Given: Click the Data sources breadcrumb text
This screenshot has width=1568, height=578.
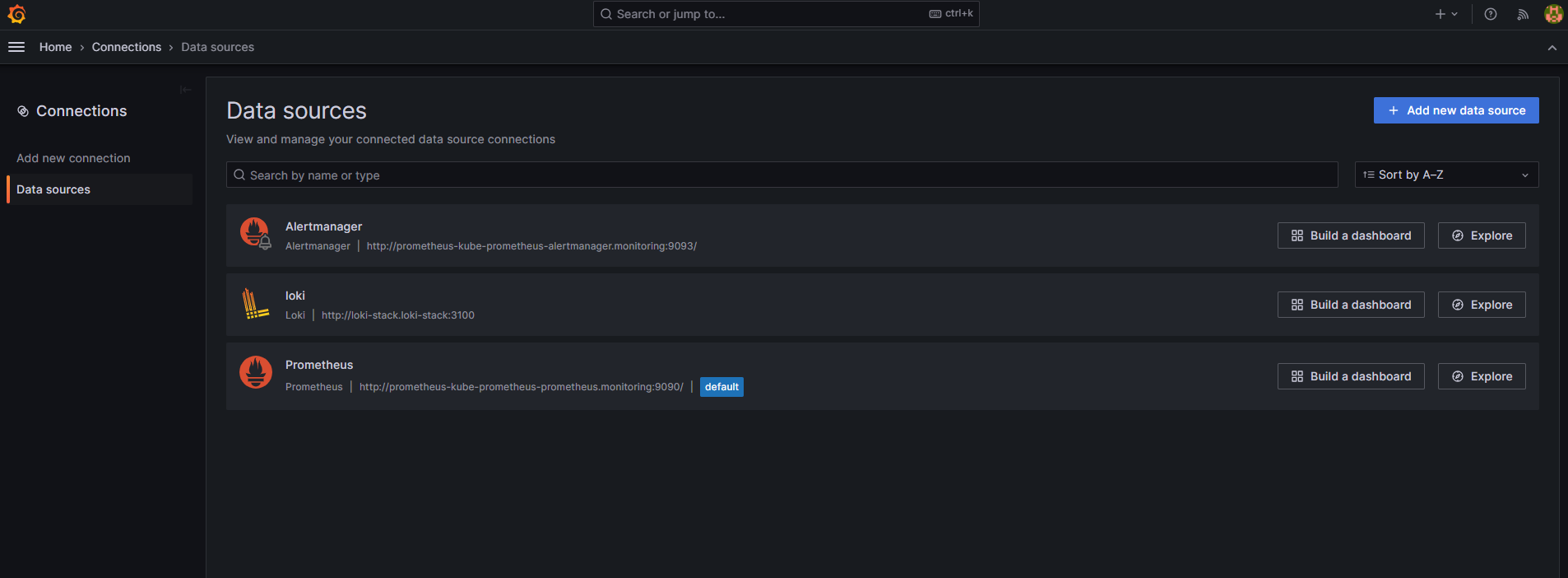Looking at the screenshot, I should coord(217,47).
